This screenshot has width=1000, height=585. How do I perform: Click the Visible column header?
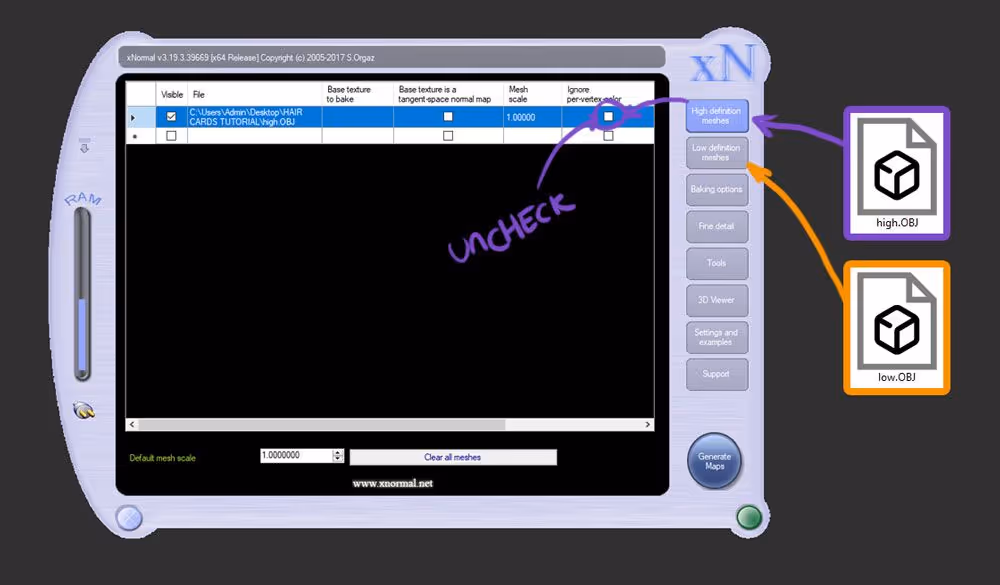pyautogui.click(x=172, y=94)
